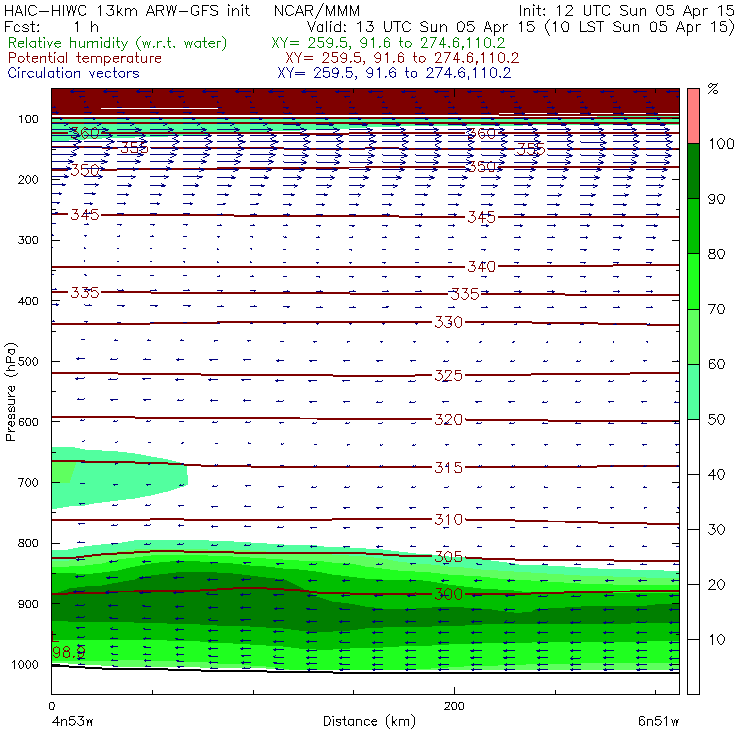Viewport: 740px width, 740px height.
Task: Click the 320 potential temperature contour label
Action: [448, 420]
